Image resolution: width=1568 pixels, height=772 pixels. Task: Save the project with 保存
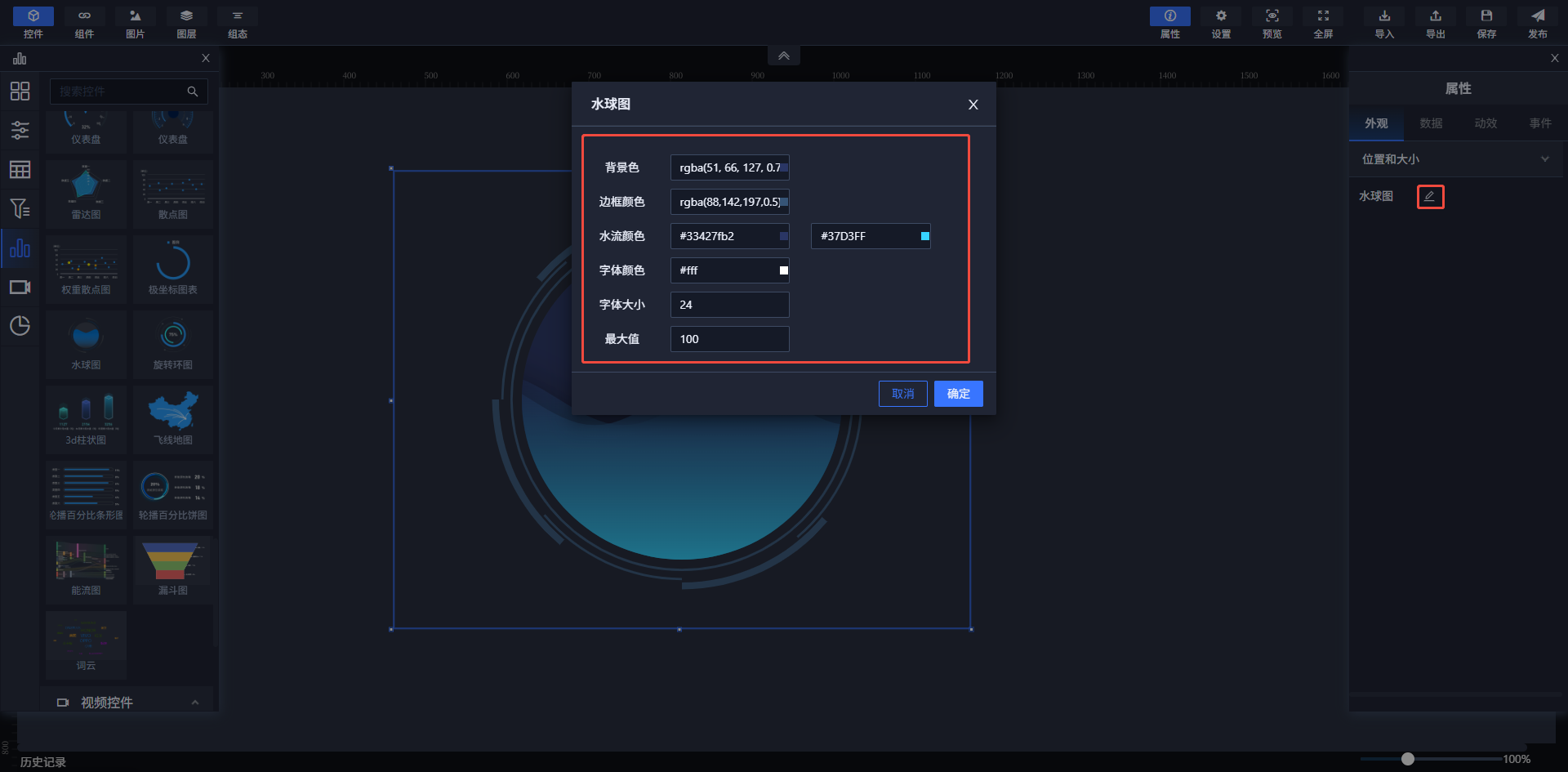click(x=1486, y=23)
